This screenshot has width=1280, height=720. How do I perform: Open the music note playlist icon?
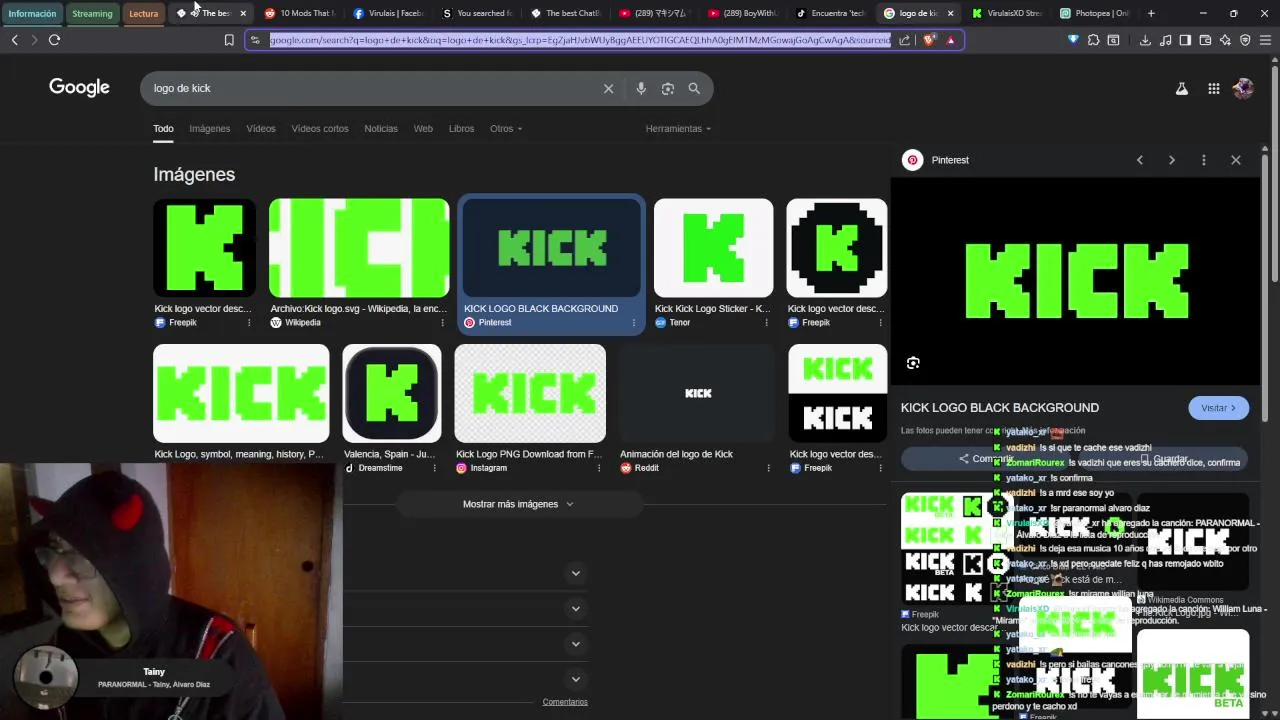point(1166,40)
